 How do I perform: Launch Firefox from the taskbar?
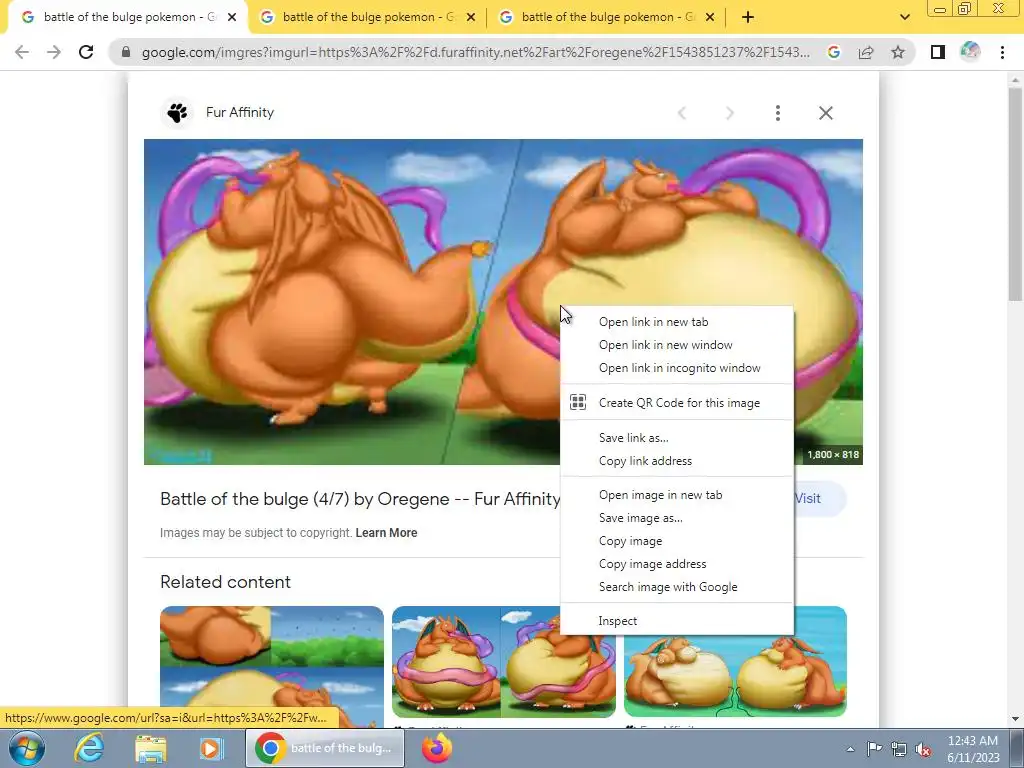coord(437,748)
